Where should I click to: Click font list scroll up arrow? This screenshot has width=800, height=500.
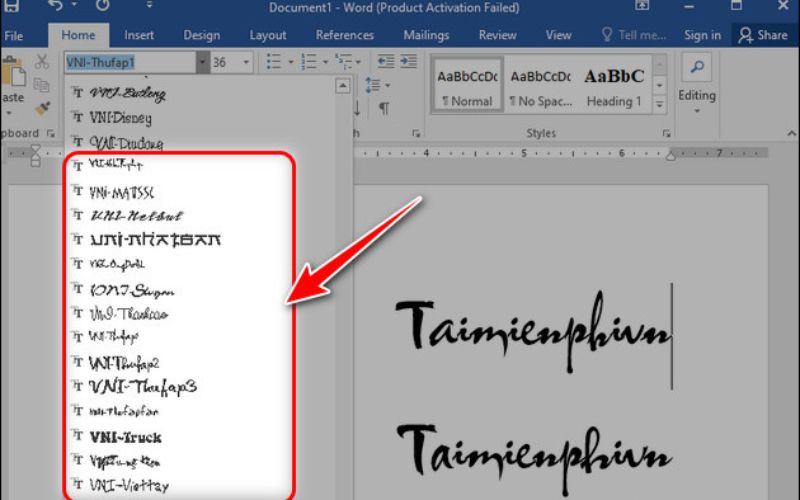click(343, 86)
